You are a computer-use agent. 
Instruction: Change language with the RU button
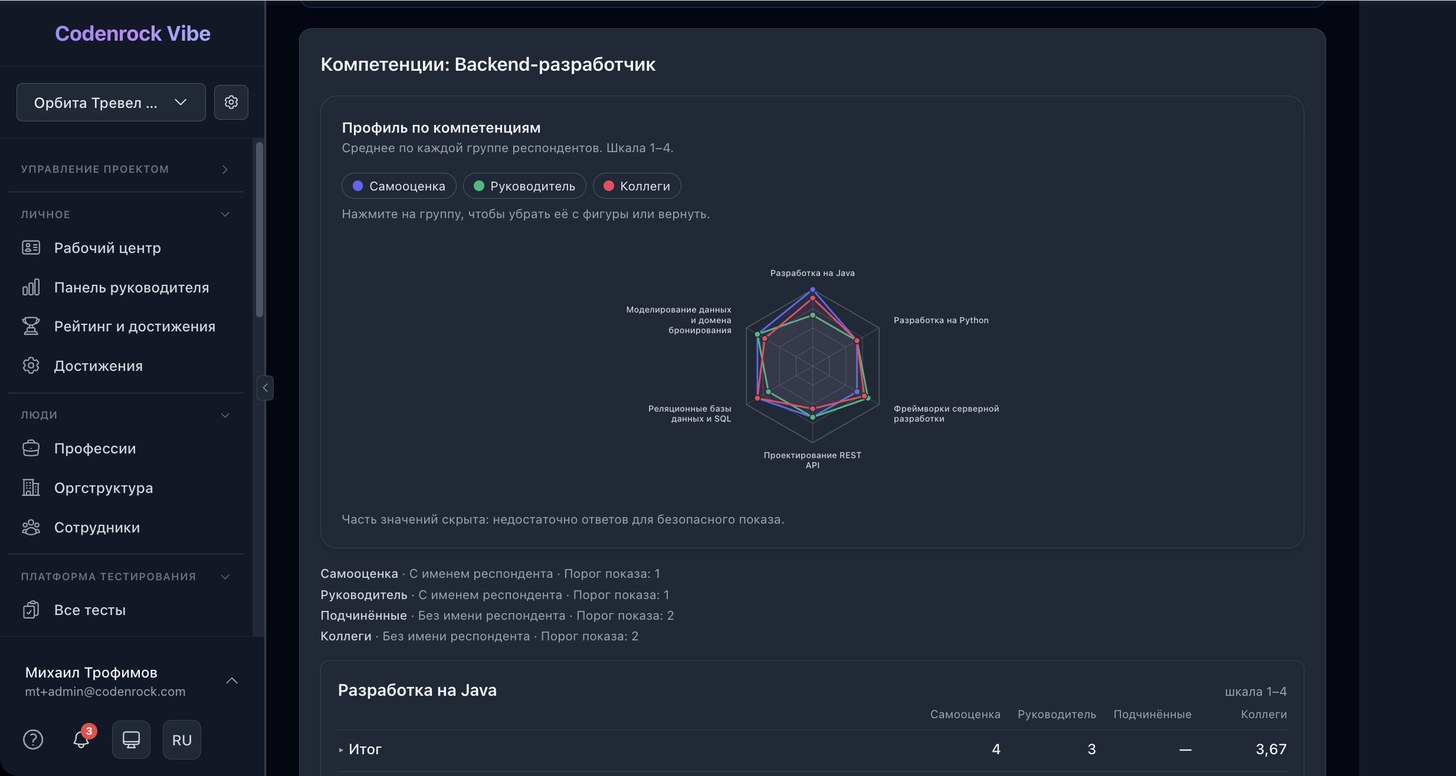tap(182, 740)
